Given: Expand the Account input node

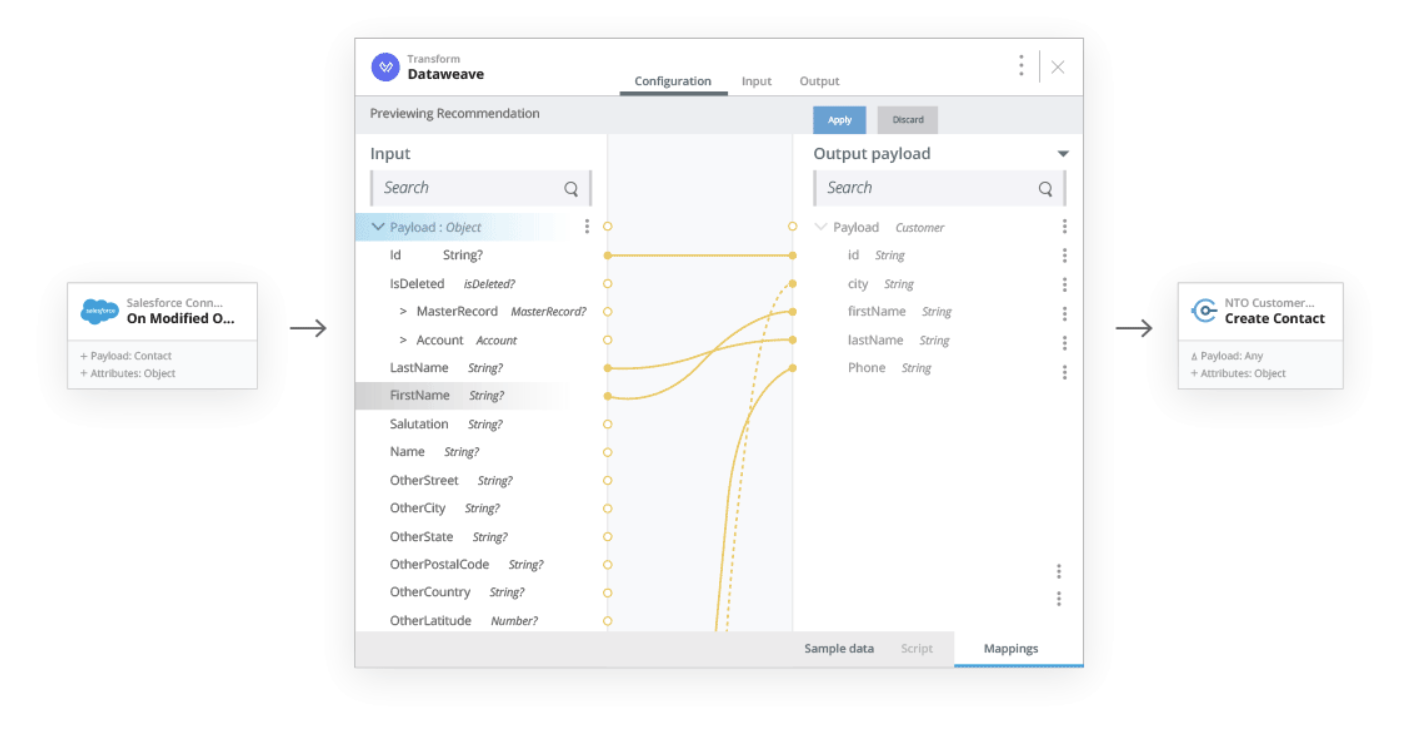Looking at the screenshot, I should 403,340.
